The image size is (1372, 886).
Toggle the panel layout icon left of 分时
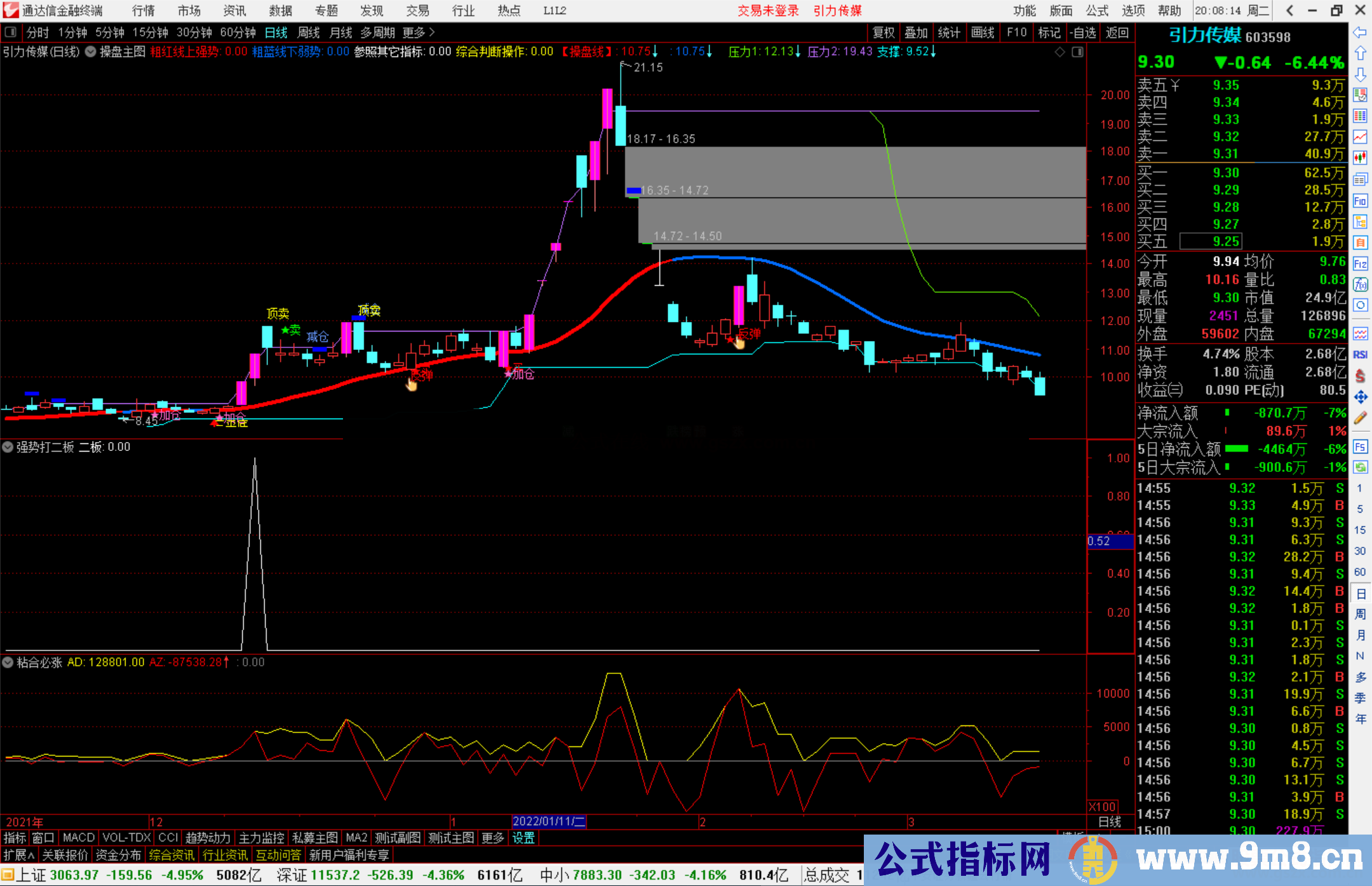click(x=10, y=32)
